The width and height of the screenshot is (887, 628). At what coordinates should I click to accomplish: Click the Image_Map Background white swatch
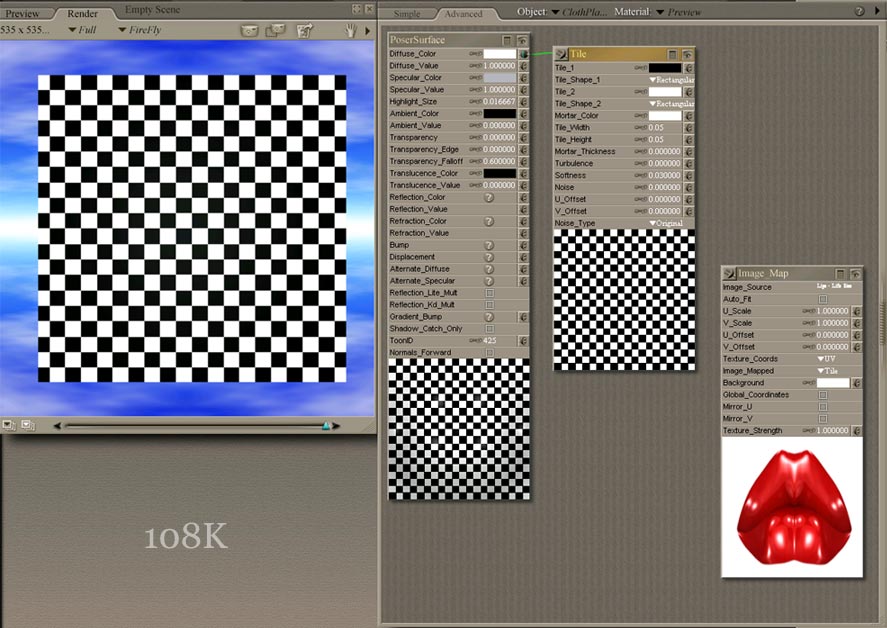[x=833, y=383]
